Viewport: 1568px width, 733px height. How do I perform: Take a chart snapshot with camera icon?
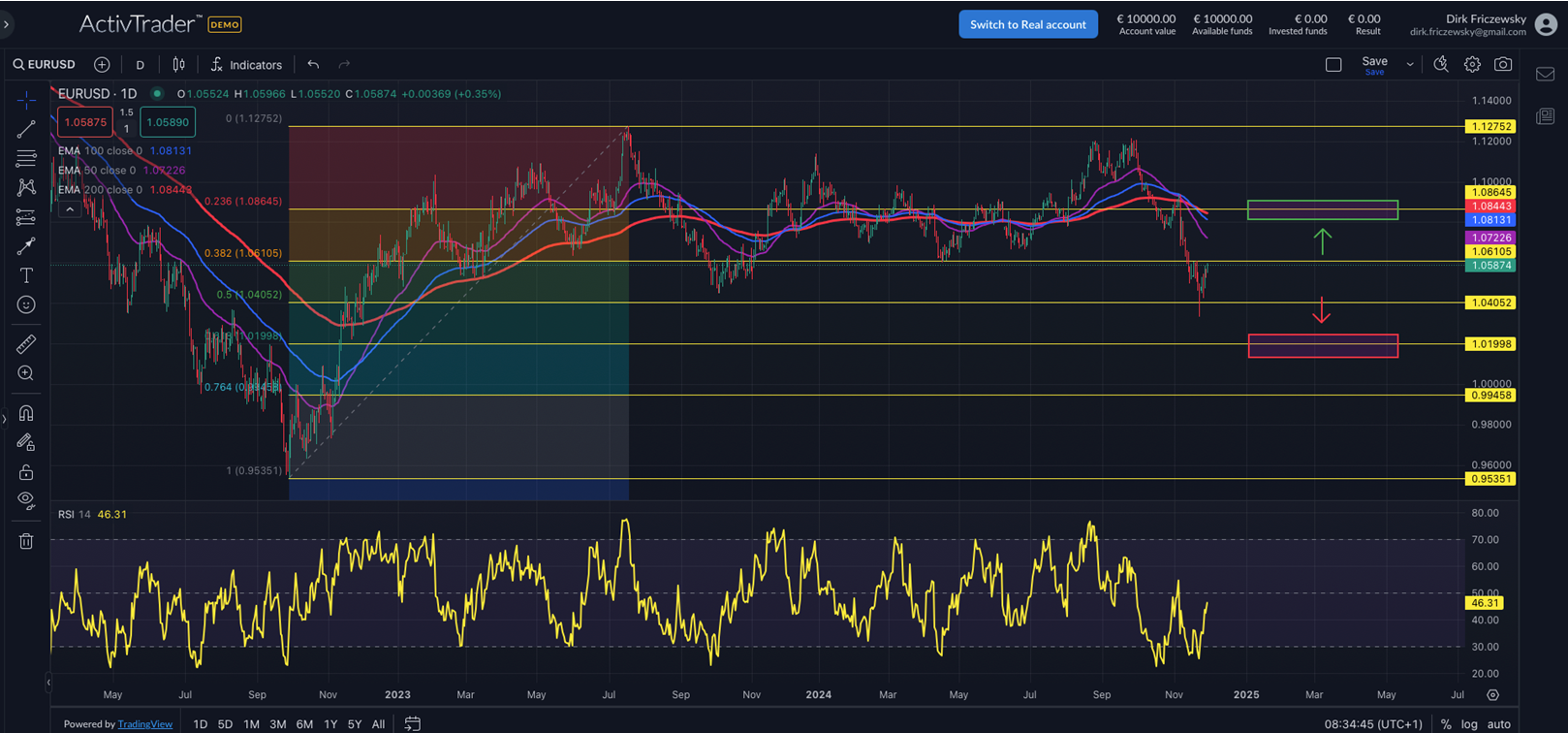[x=1502, y=64]
